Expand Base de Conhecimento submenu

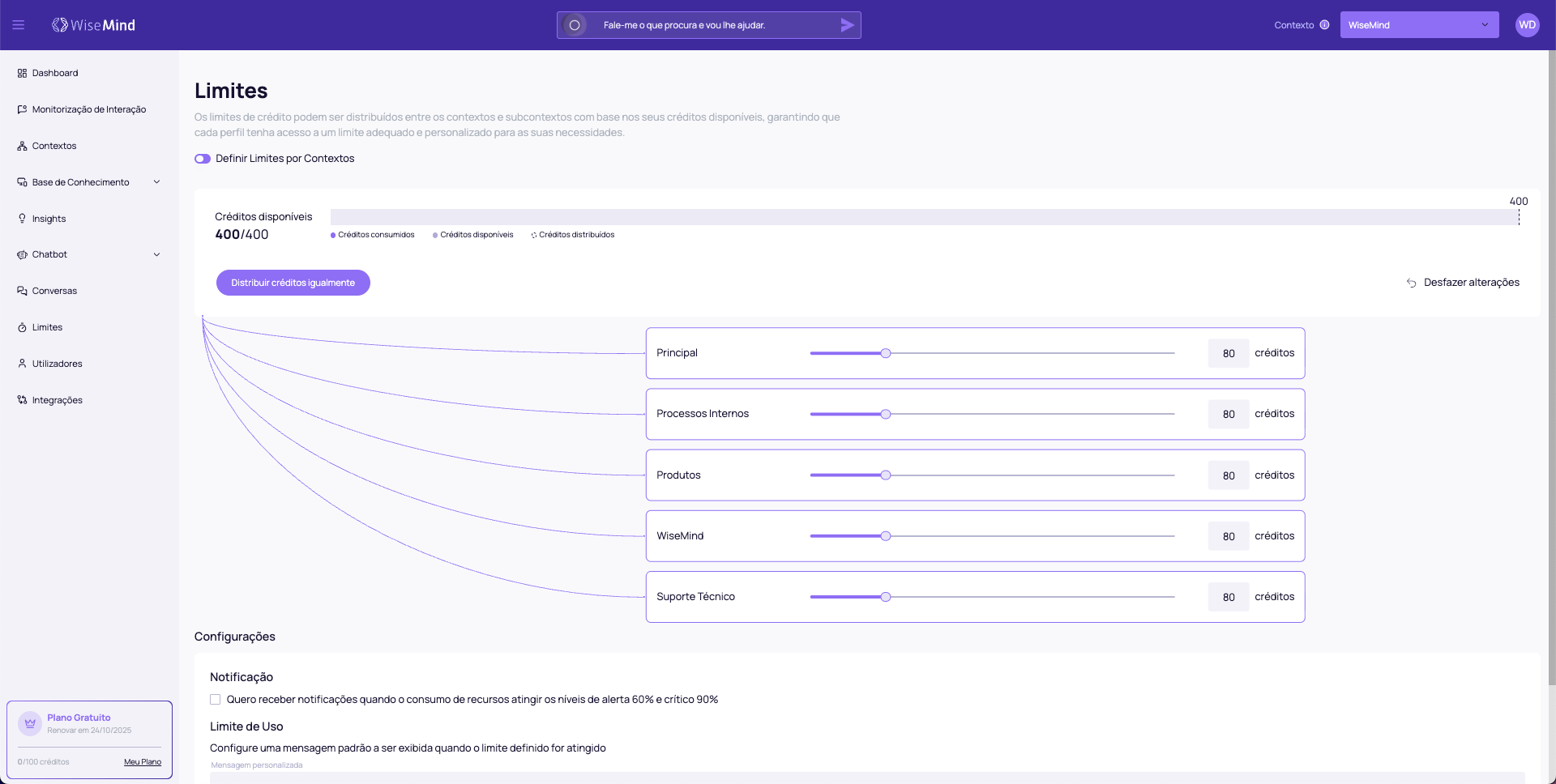[x=156, y=182]
